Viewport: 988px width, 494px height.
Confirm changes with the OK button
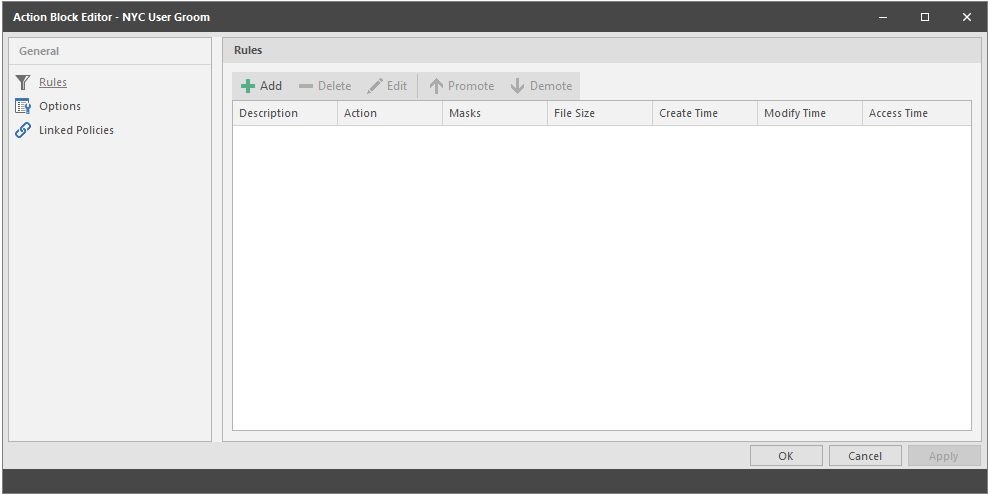point(786,456)
